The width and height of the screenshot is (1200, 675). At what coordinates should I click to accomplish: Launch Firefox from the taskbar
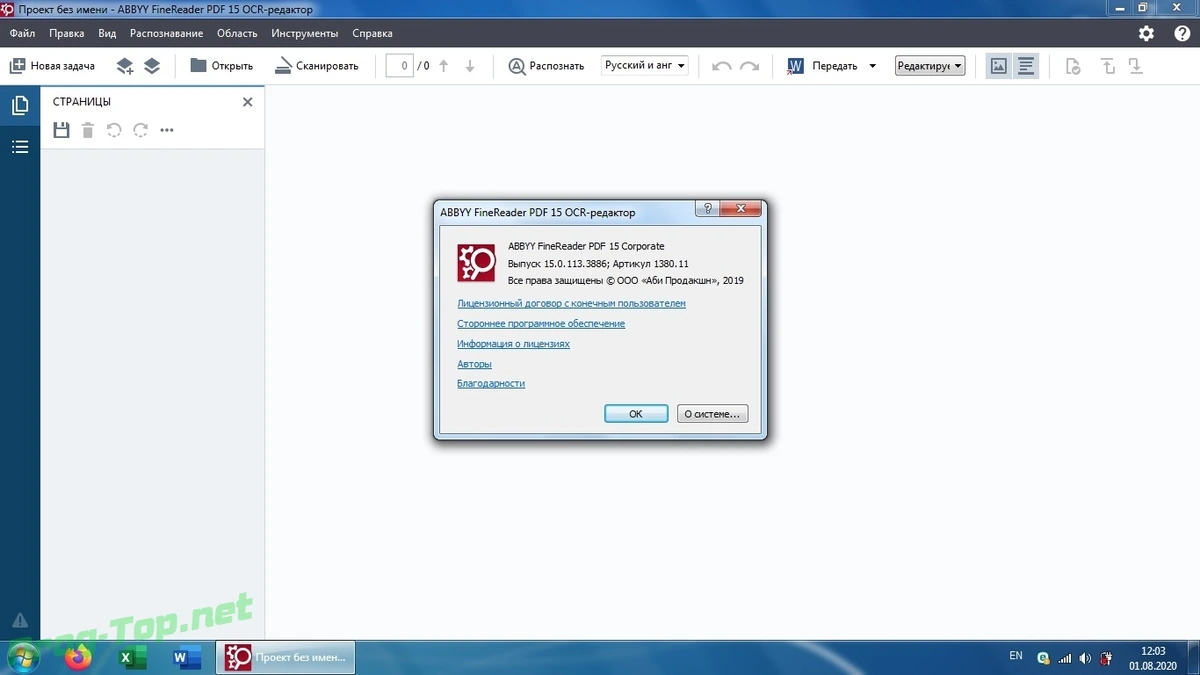pos(78,657)
